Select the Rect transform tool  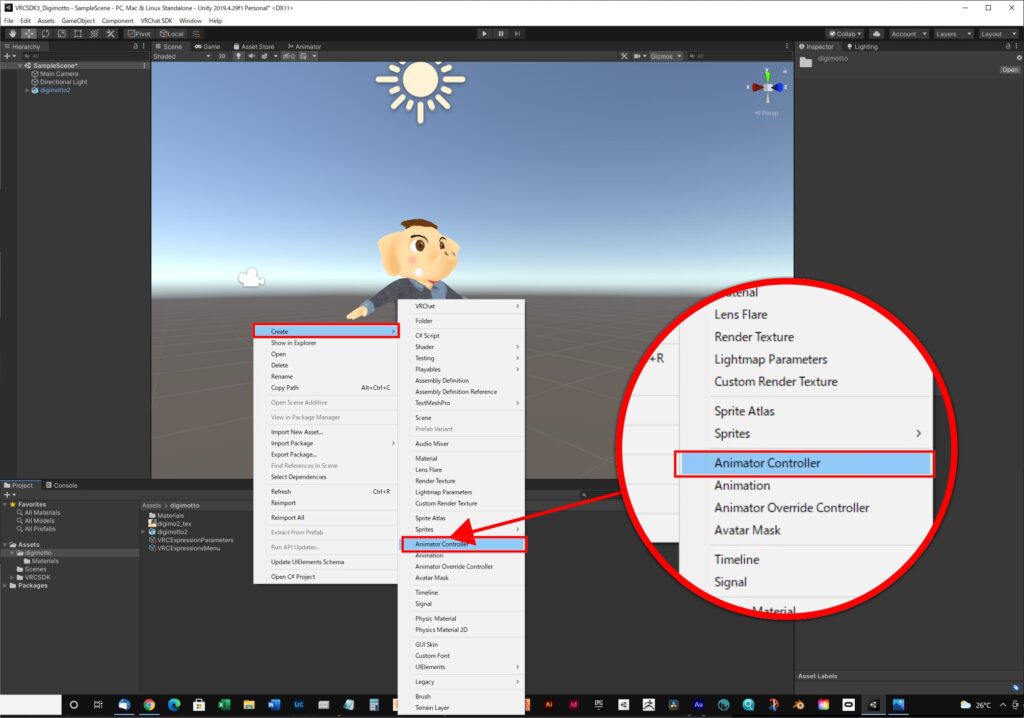78,33
